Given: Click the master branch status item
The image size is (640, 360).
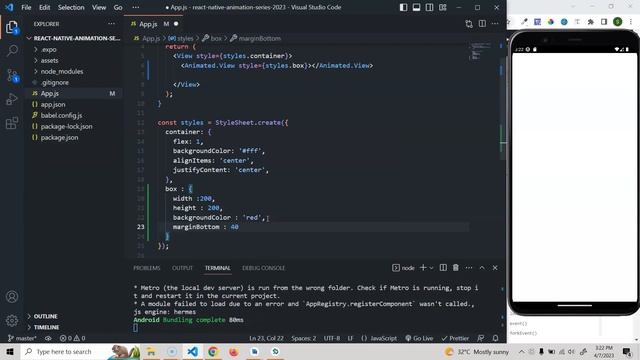Looking at the screenshot, I should pos(22,338).
